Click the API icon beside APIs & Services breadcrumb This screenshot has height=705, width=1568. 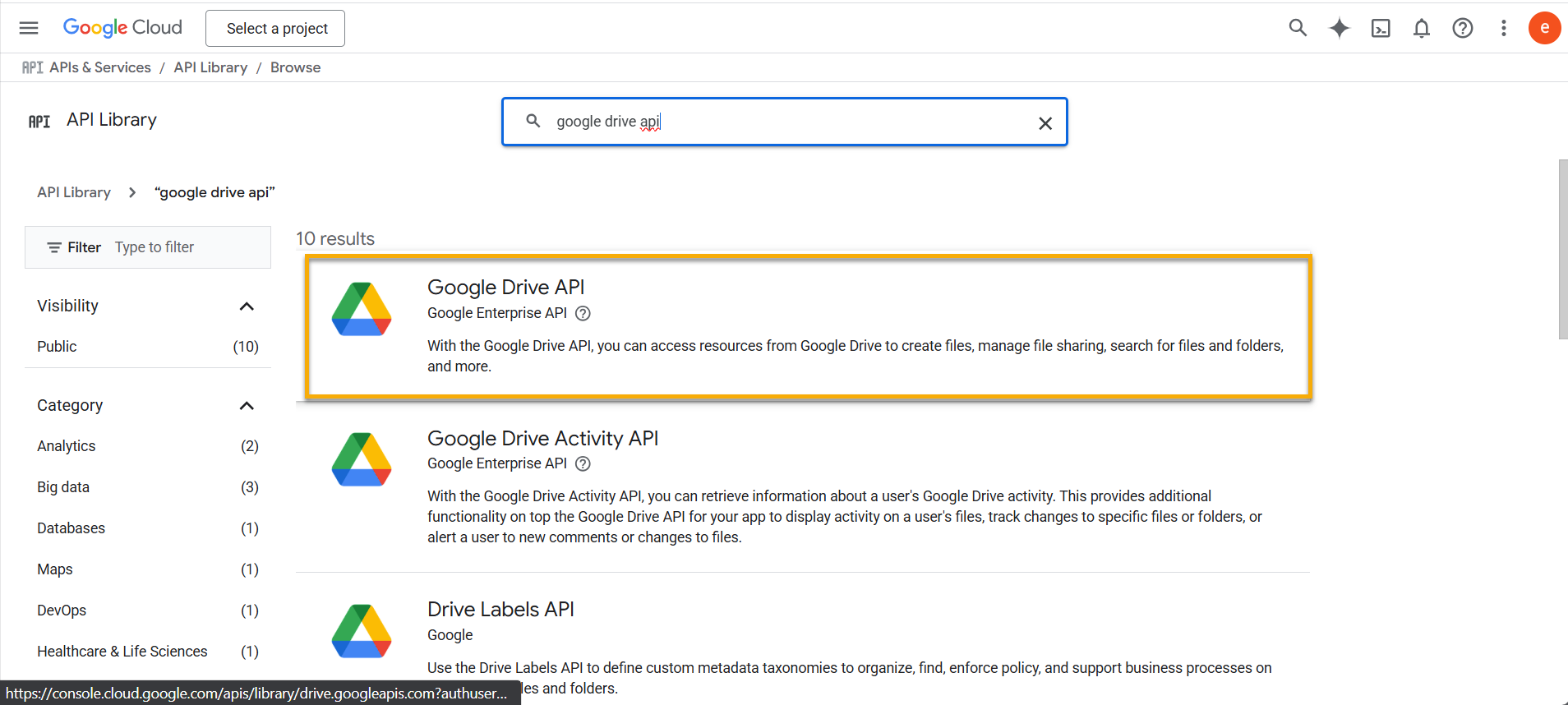click(33, 67)
